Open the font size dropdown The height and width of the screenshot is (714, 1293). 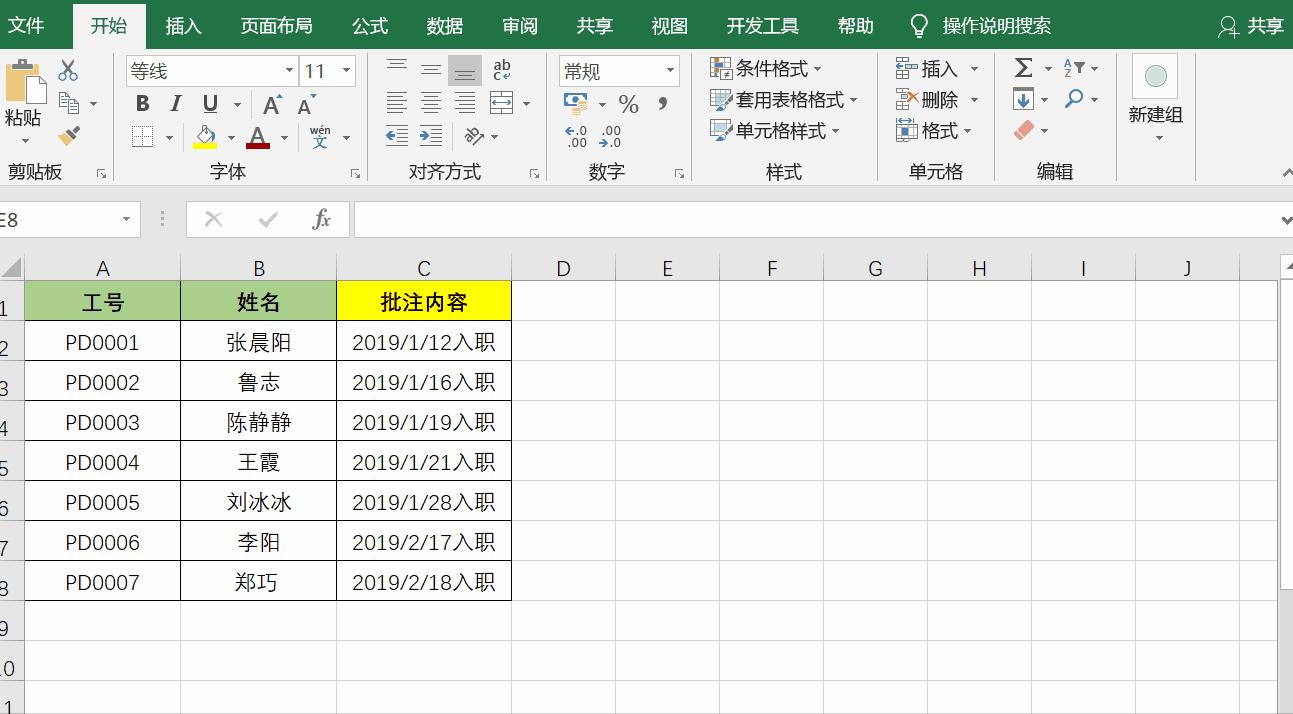tap(348, 71)
